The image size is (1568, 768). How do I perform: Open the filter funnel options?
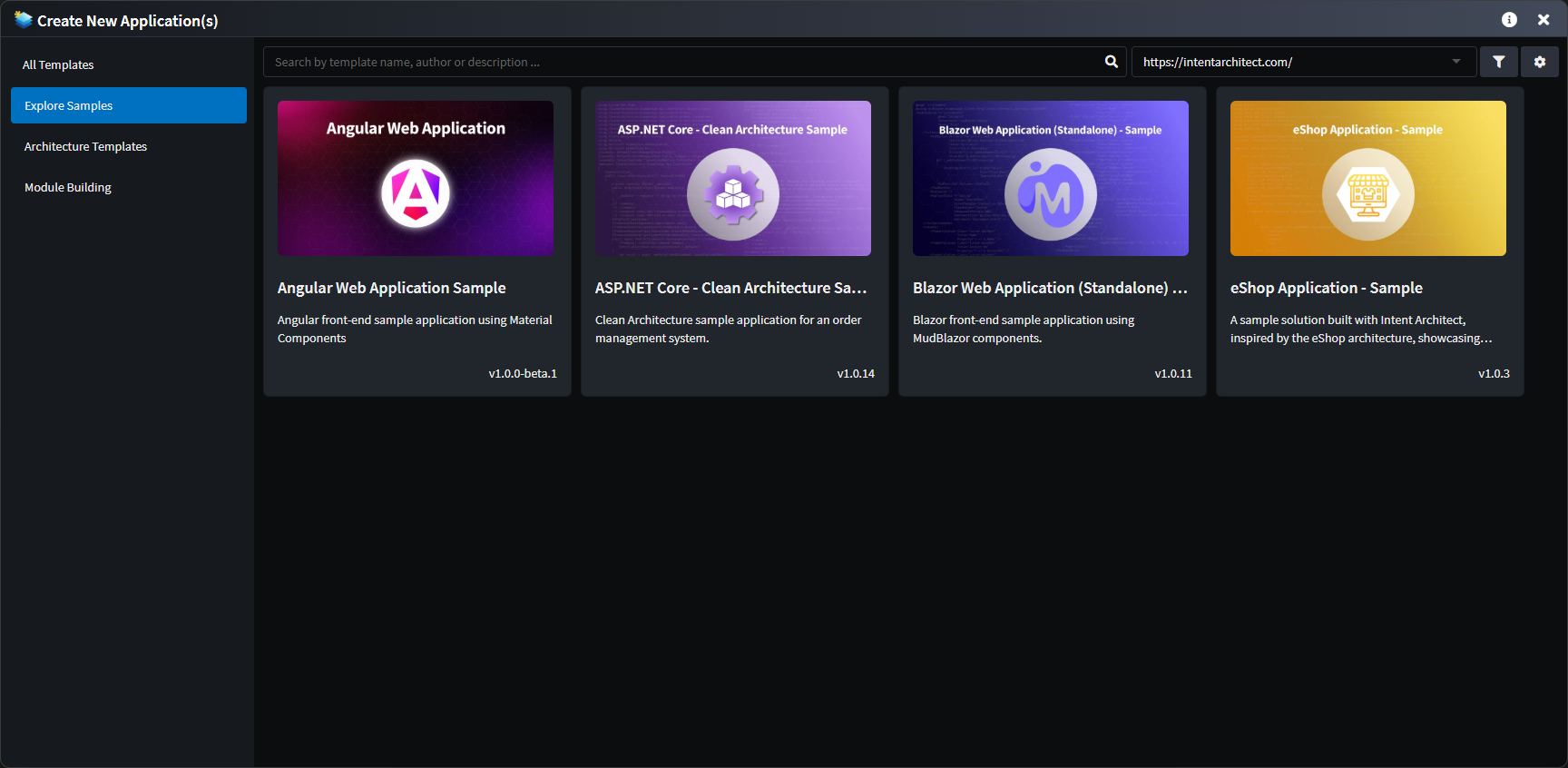[x=1499, y=62]
